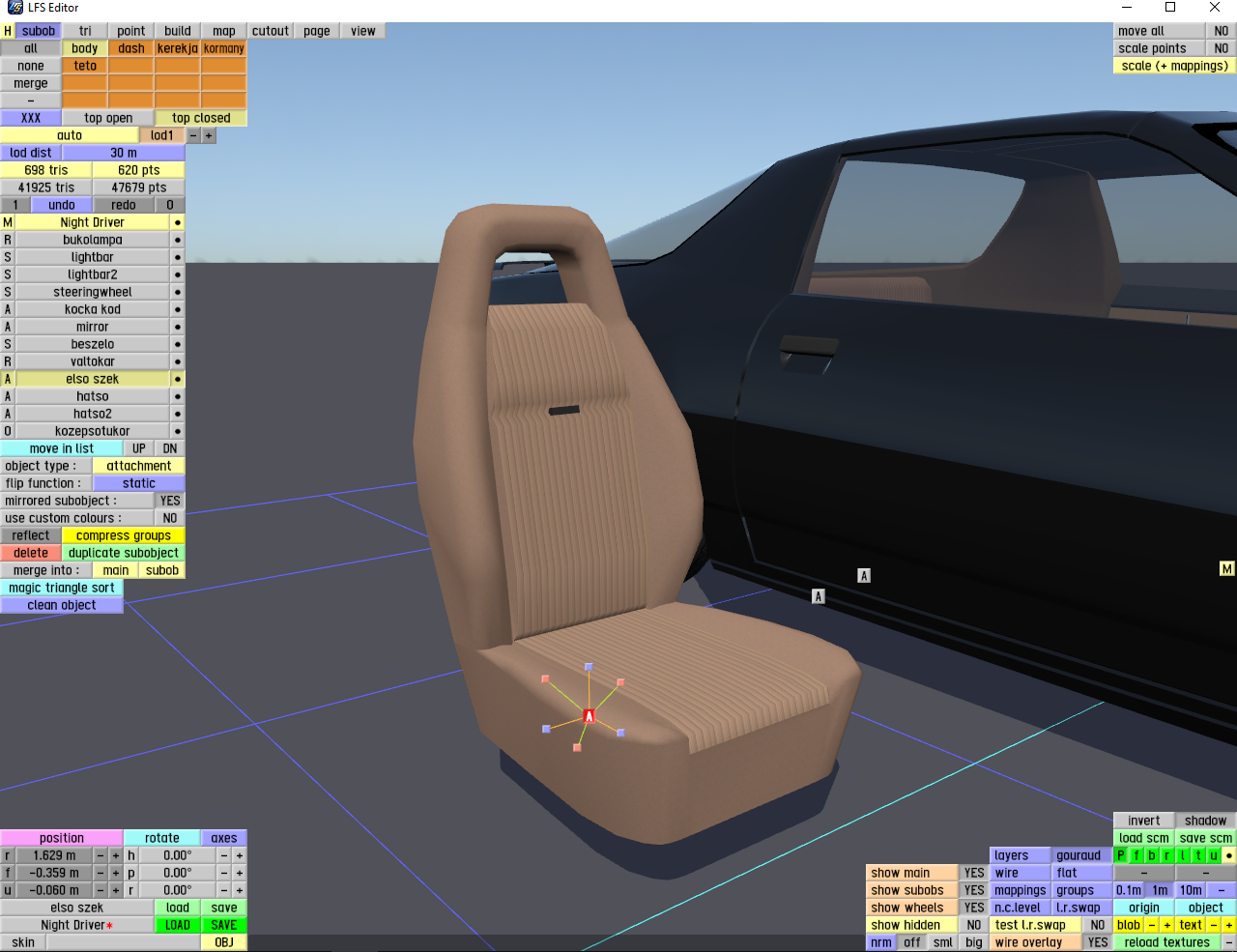This screenshot has width=1237, height=952.
Task: Click the LFS Editor icon in the title bar
Action: pos(14,8)
